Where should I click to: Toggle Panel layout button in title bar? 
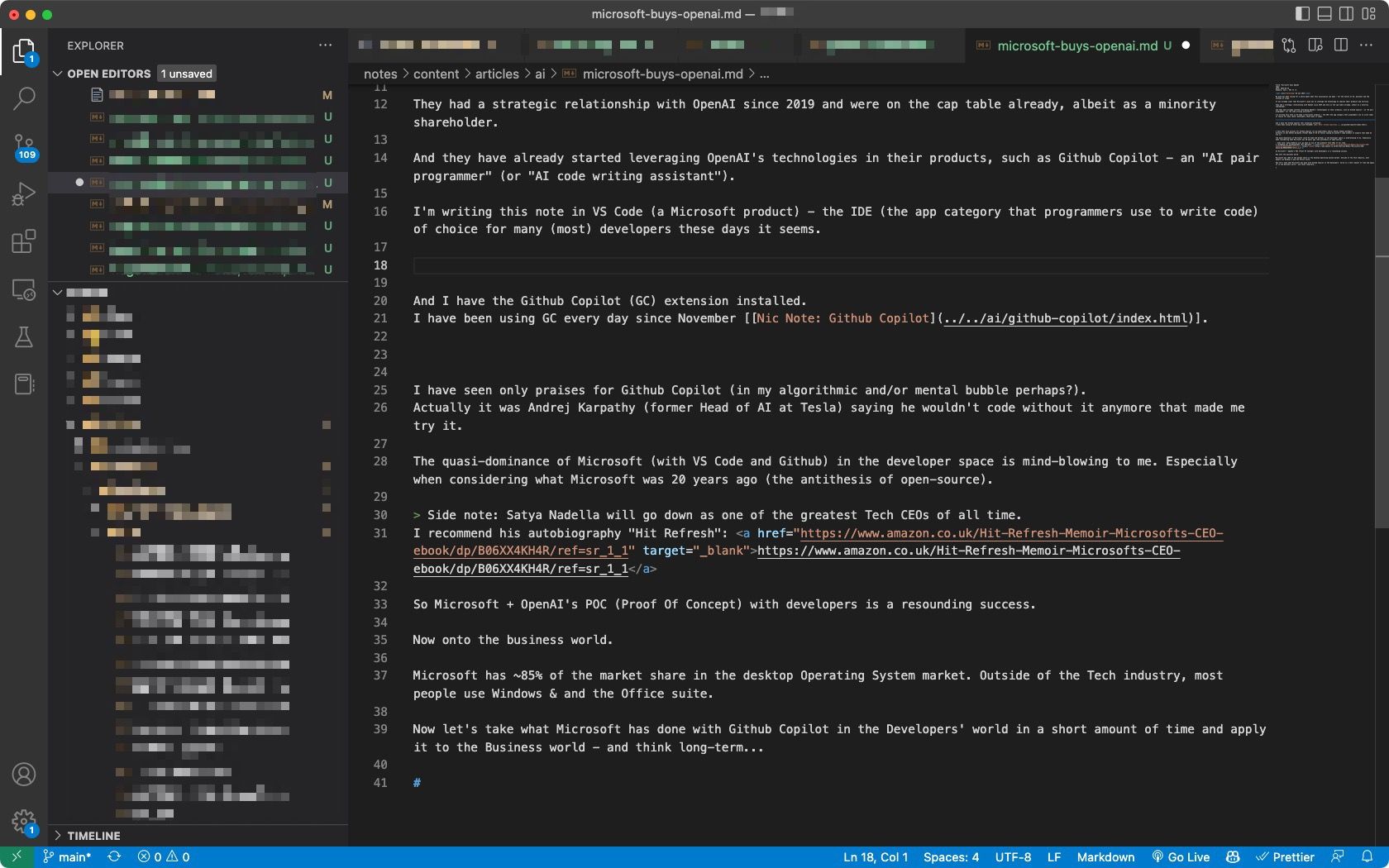click(x=1325, y=13)
